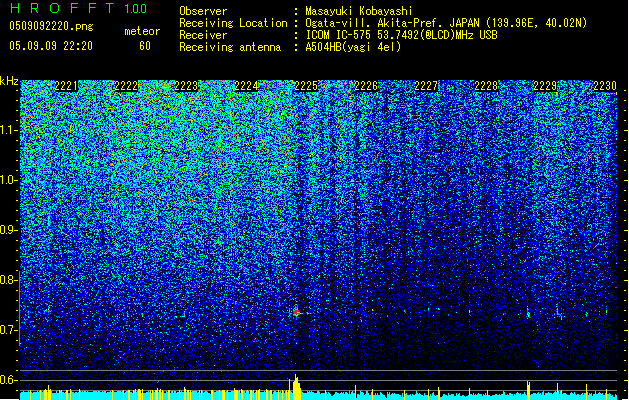This screenshot has height=400, width=629.
Task: Click the meteor label
Action: tap(142, 31)
